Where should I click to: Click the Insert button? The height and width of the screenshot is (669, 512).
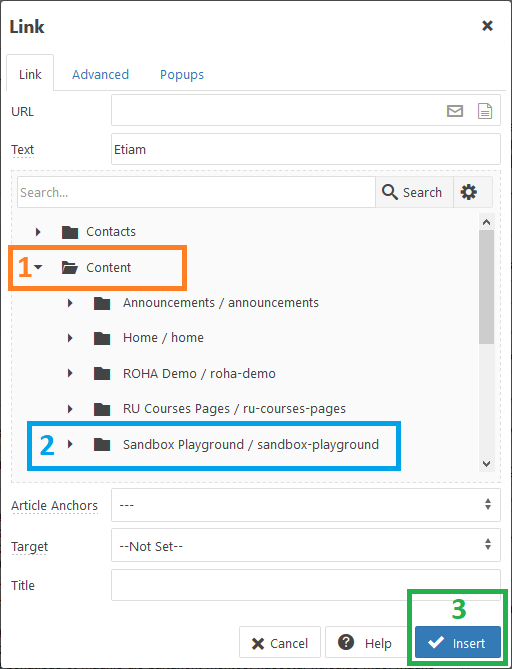(x=458, y=642)
